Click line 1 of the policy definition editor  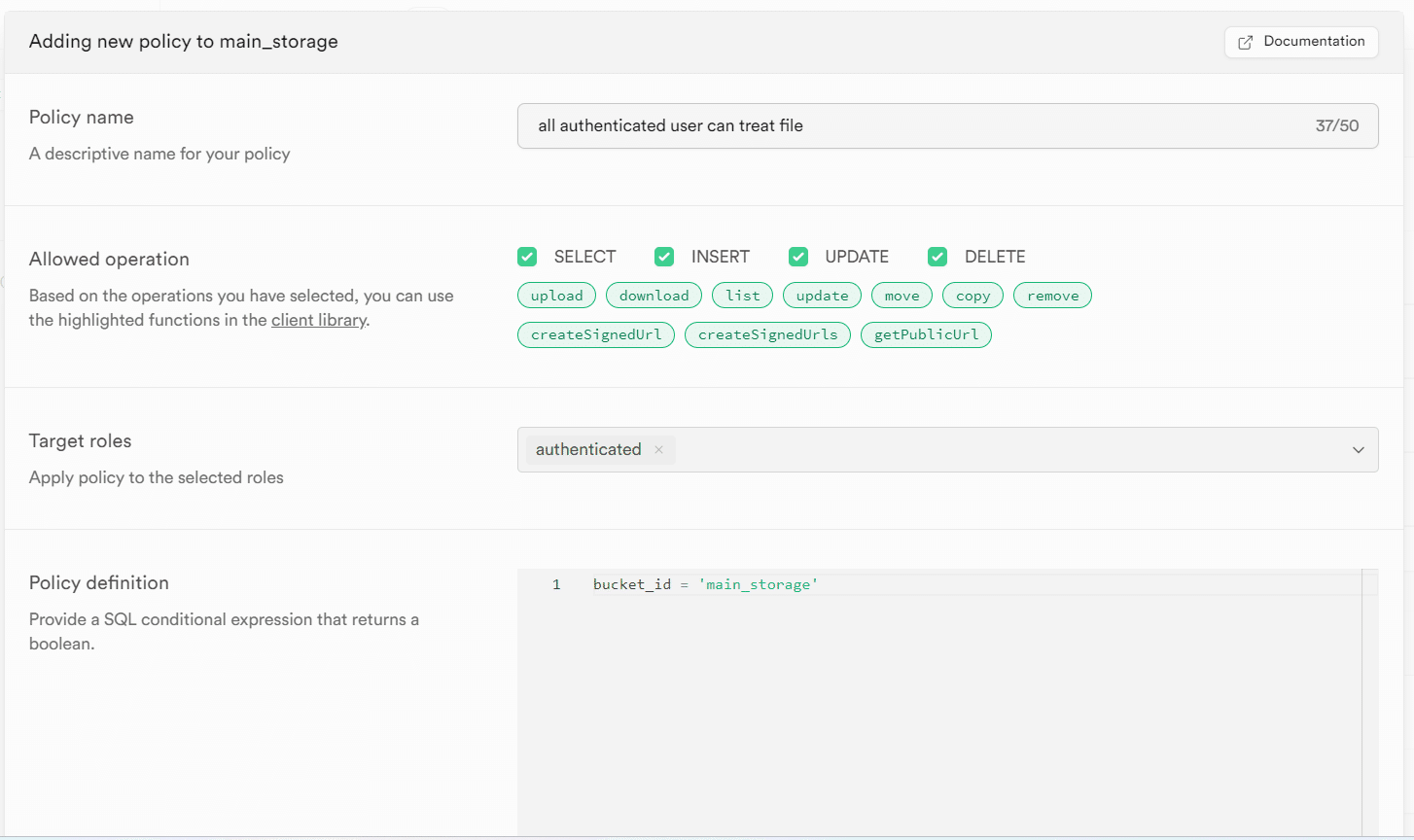point(875,584)
